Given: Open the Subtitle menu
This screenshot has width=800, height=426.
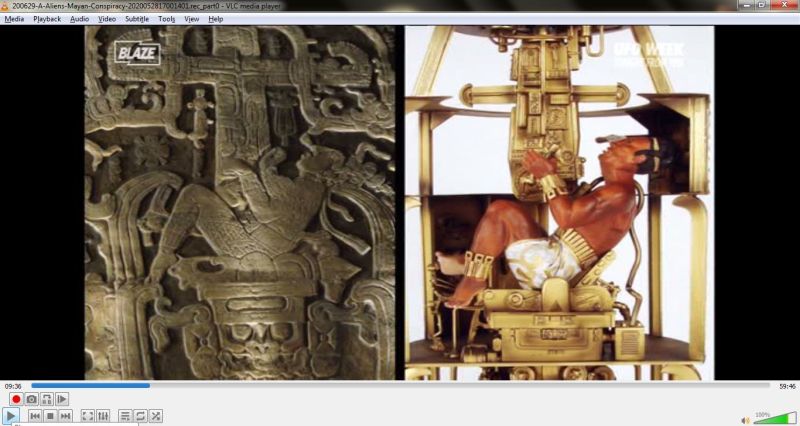Looking at the screenshot, I should pyautogui.click(x=137, y=19).
